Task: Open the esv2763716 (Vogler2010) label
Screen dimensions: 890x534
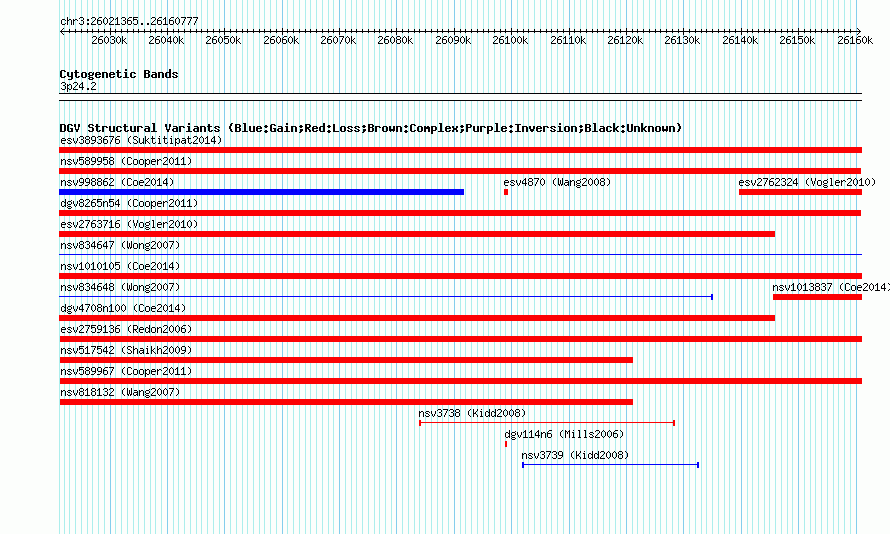Action: point(129,224)
